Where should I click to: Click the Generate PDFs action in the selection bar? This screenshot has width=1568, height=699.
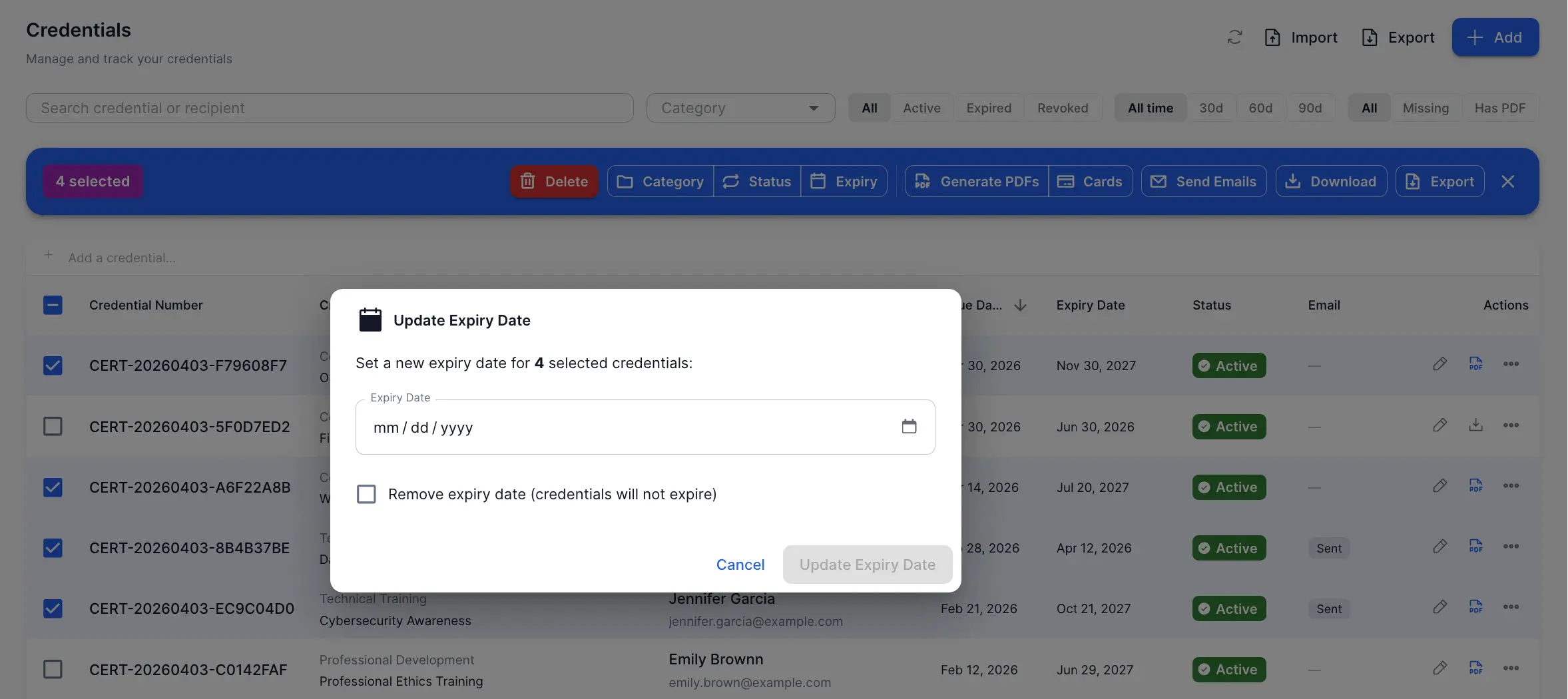(975, 181)
